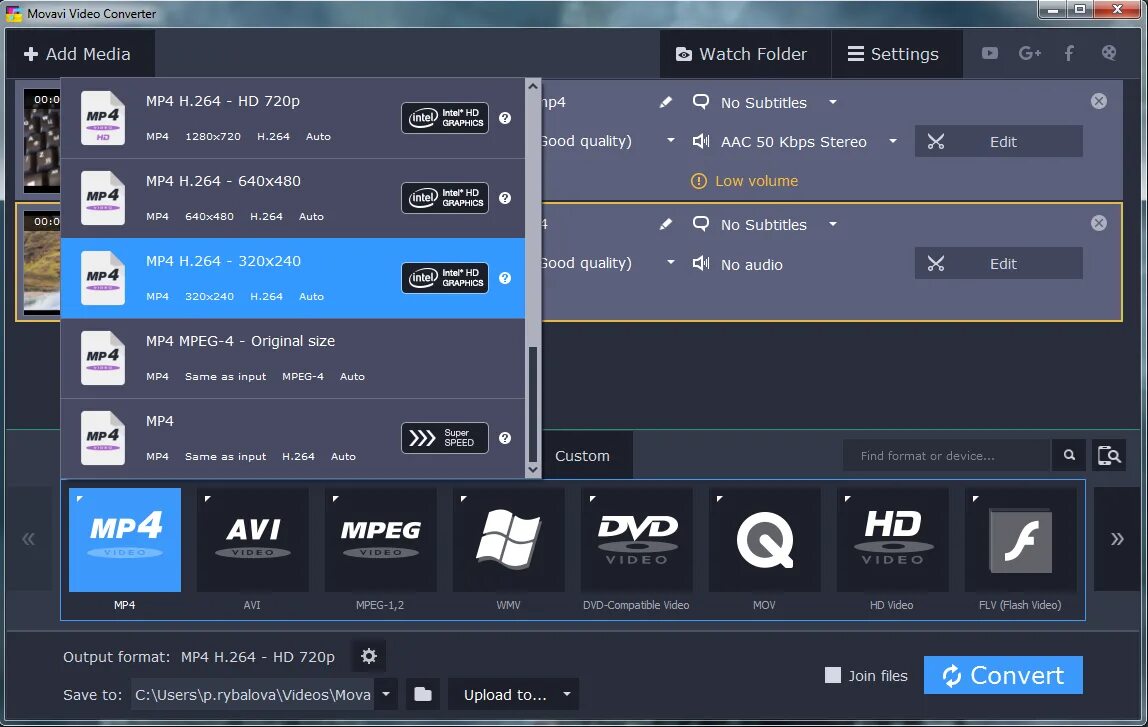Click Edit button for the second file
This screenshot has width=1148, height=727.
(x=998, y=263)
